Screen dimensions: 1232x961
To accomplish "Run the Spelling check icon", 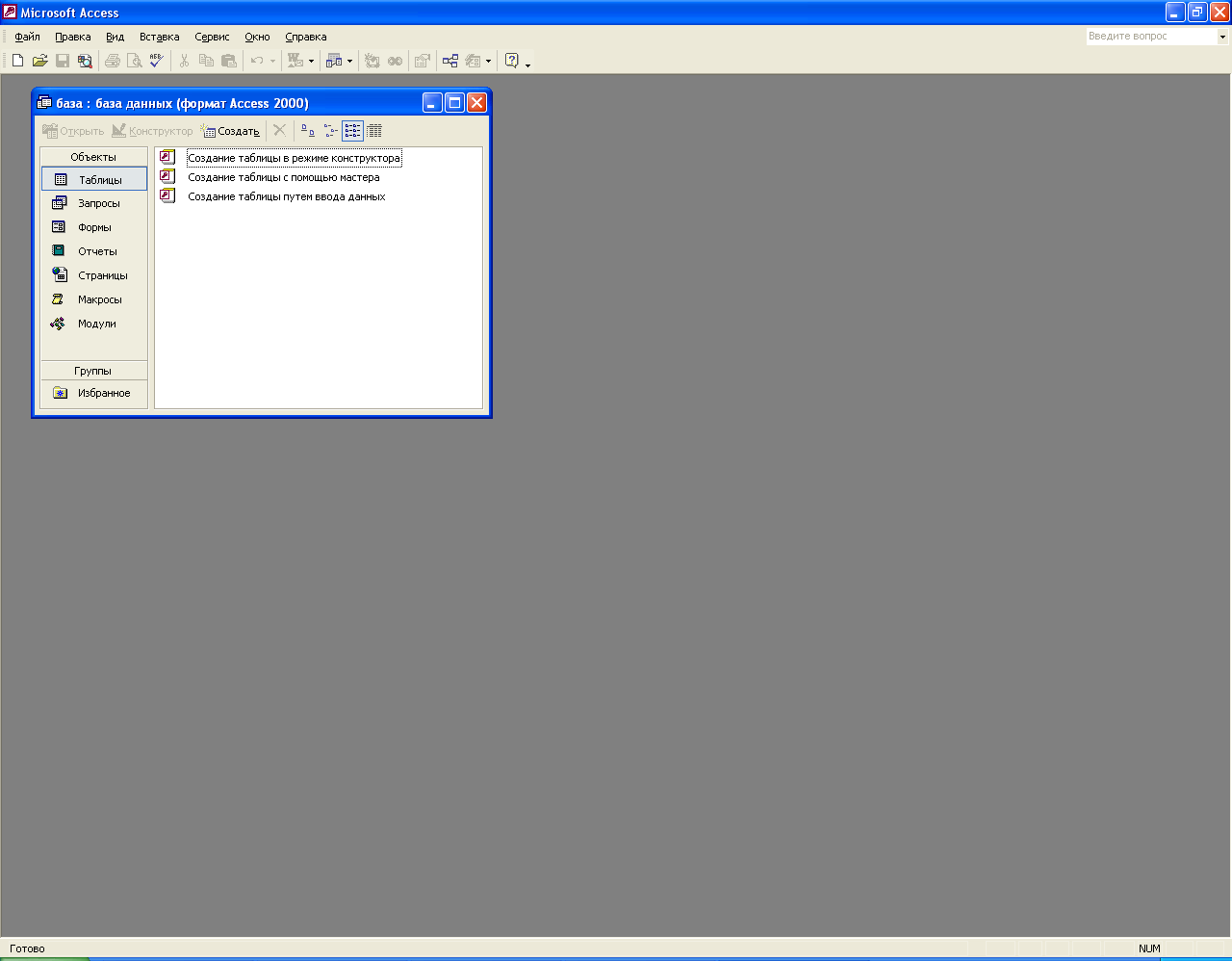I will tap(157, 61).
